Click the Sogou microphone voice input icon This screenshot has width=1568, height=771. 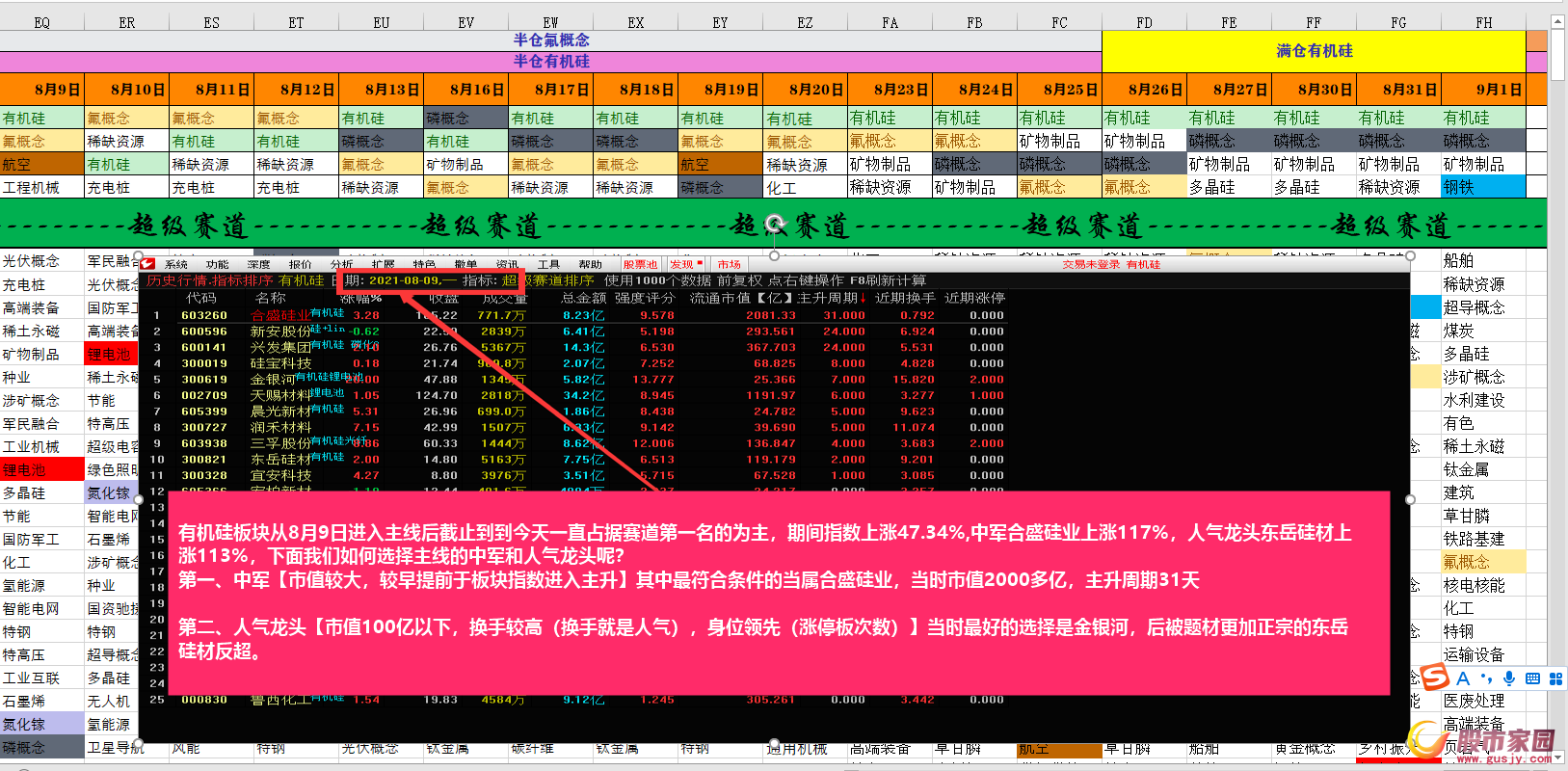click(1509, 678)
